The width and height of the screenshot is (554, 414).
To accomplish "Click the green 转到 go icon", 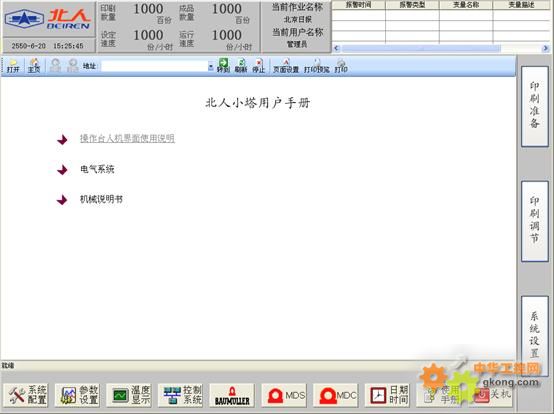I will [x=223, y=66].
